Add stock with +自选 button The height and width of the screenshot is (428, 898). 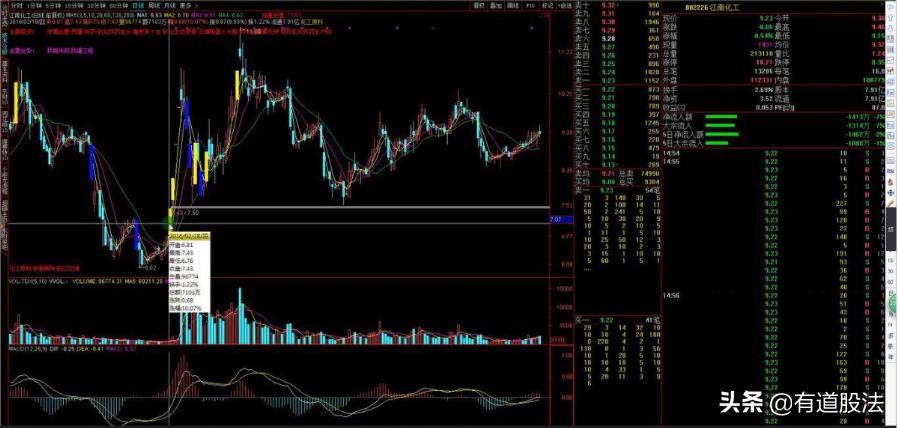(565, 5)
